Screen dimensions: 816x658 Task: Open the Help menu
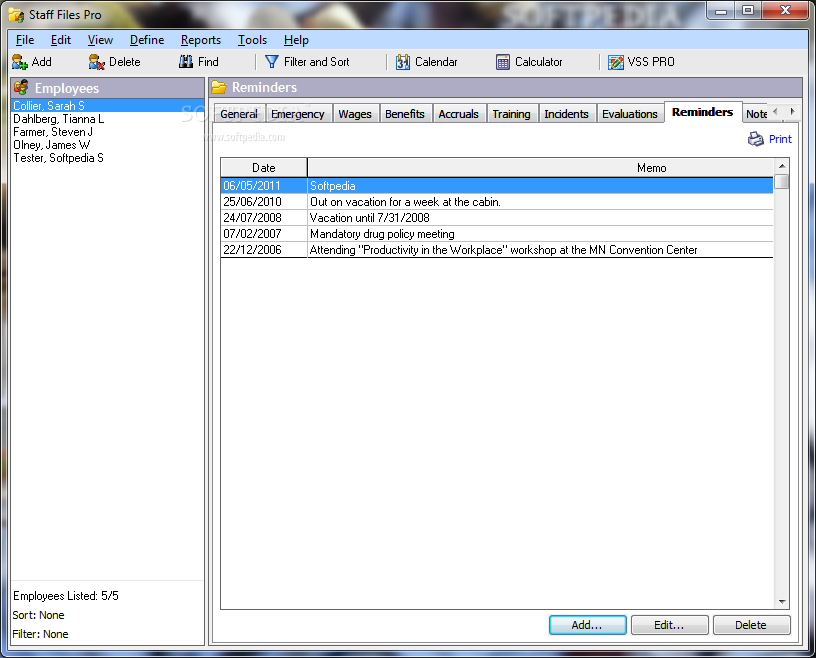pyautogui.click(x=296, y=40)
